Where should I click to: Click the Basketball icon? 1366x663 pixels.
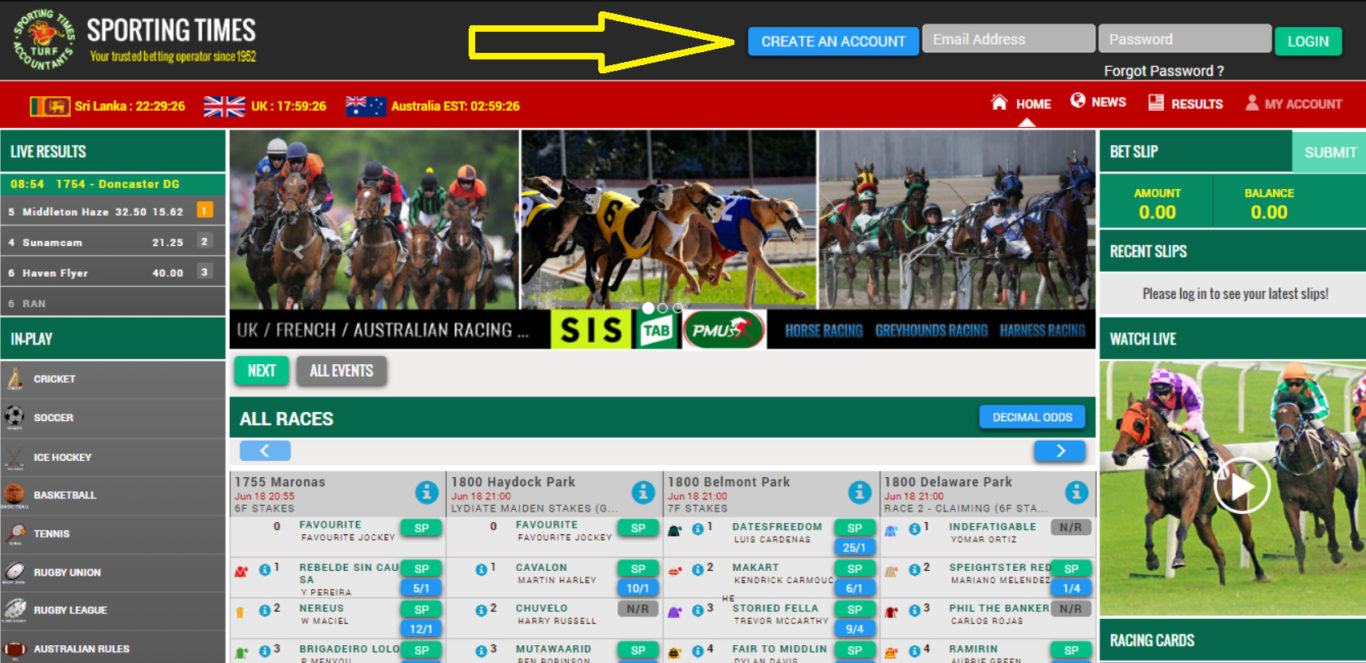[x=14, y=495]
